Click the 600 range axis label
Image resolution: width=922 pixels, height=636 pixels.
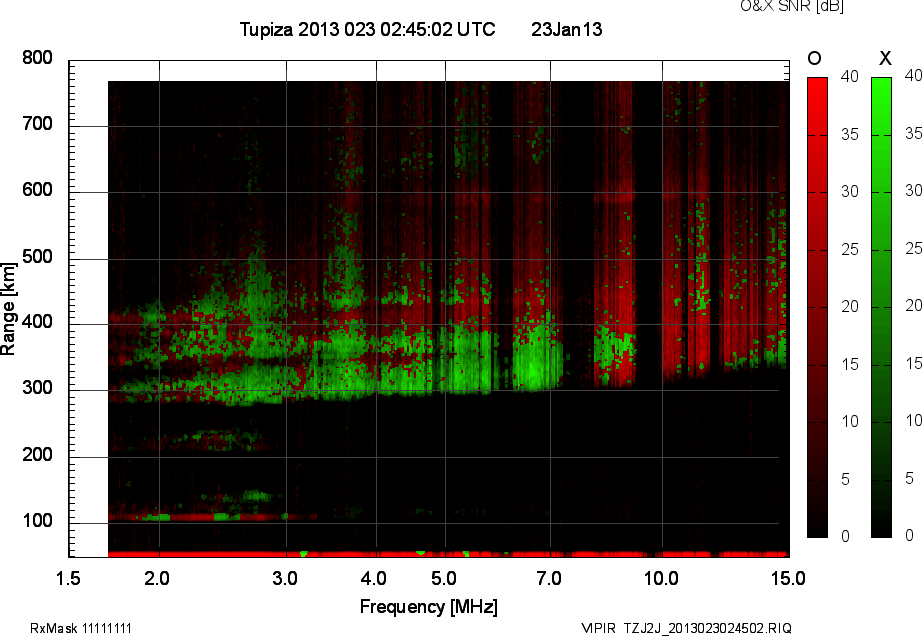37,189
